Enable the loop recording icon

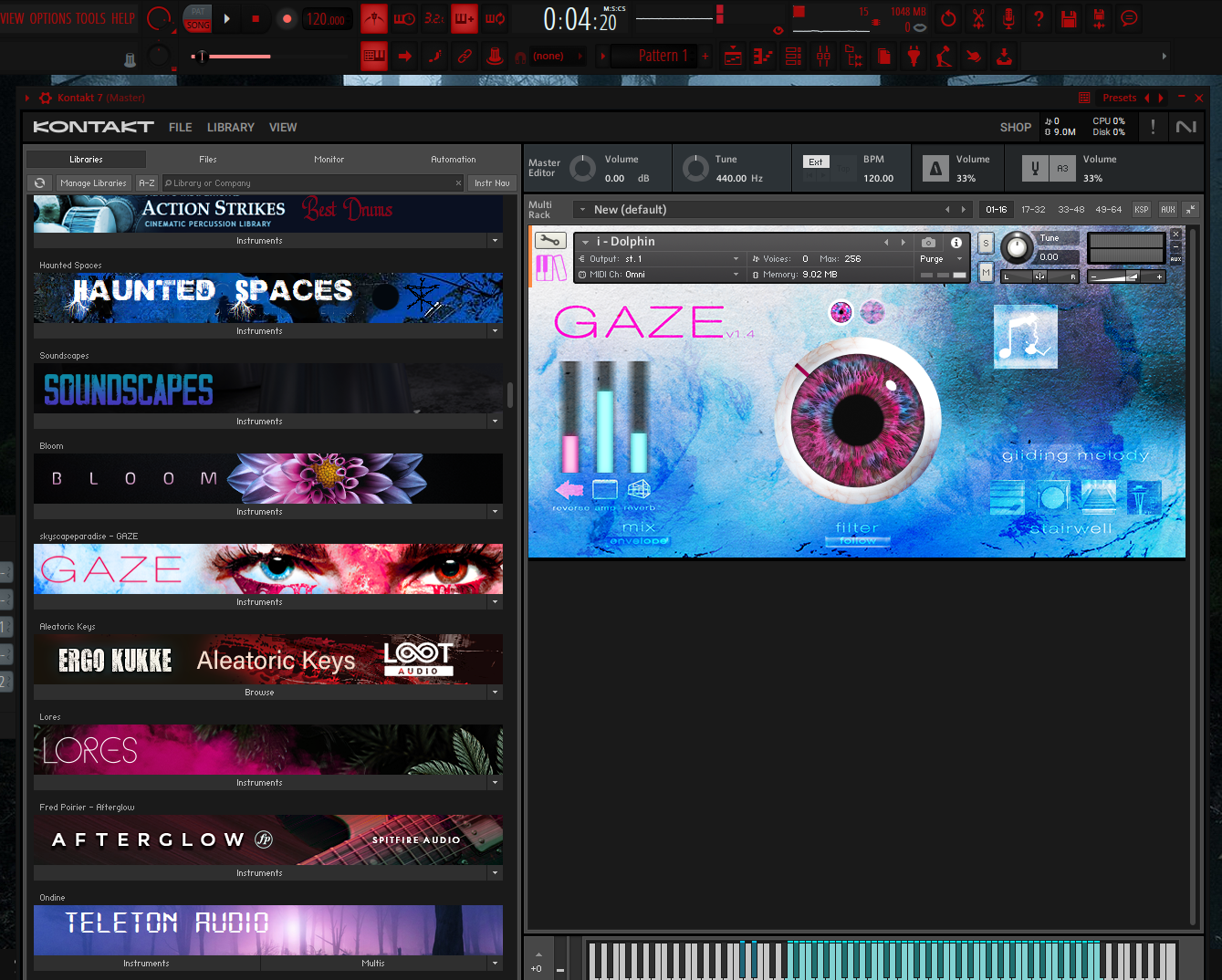tap(495, 18)
